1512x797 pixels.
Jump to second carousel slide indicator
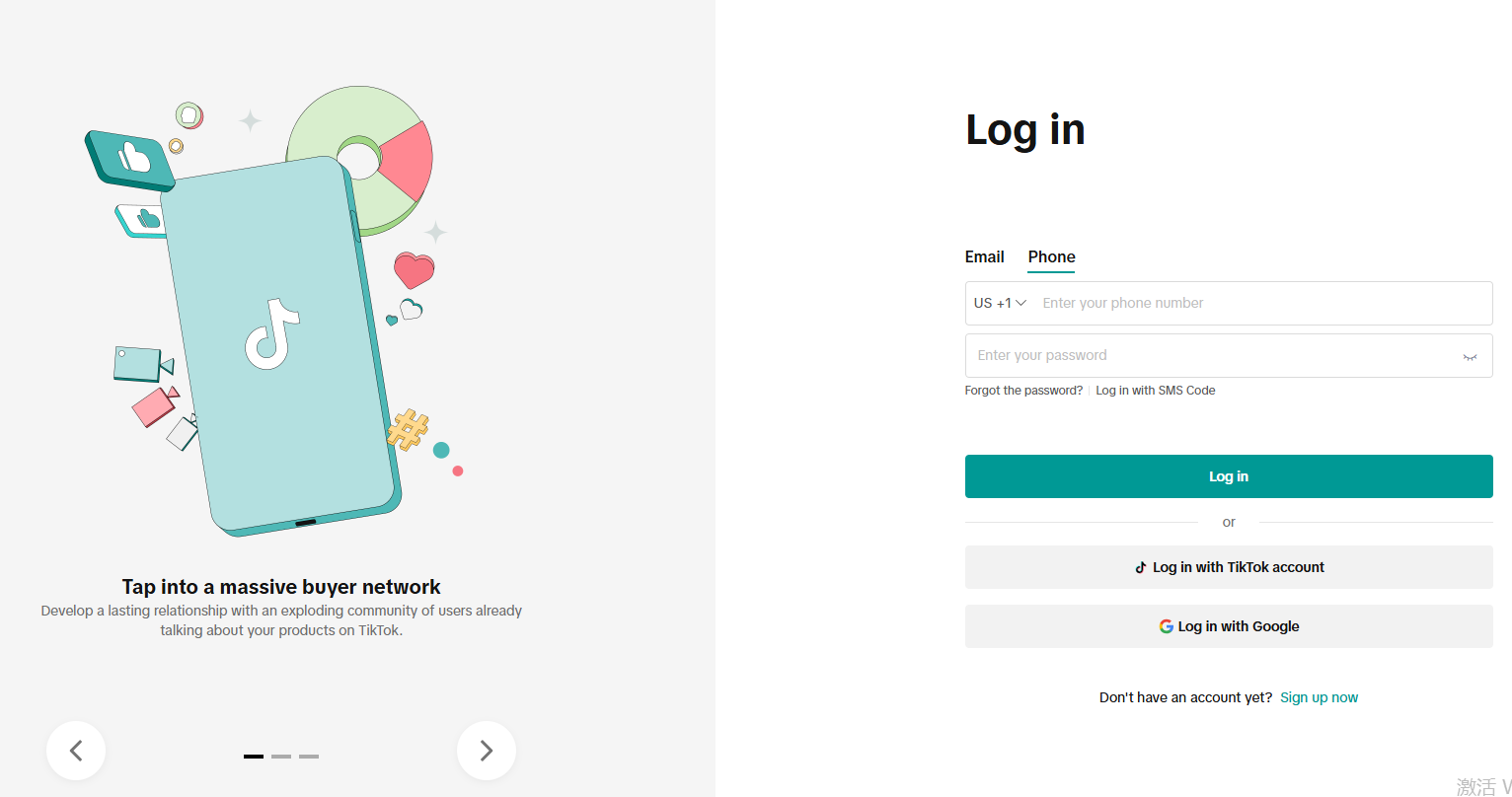[281, 757]
